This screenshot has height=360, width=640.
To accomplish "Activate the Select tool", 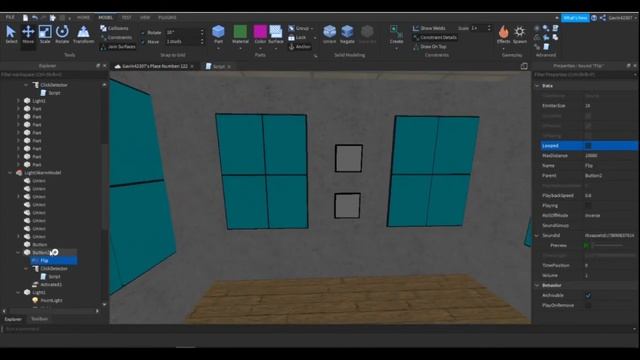I will (x=11, y=34).
